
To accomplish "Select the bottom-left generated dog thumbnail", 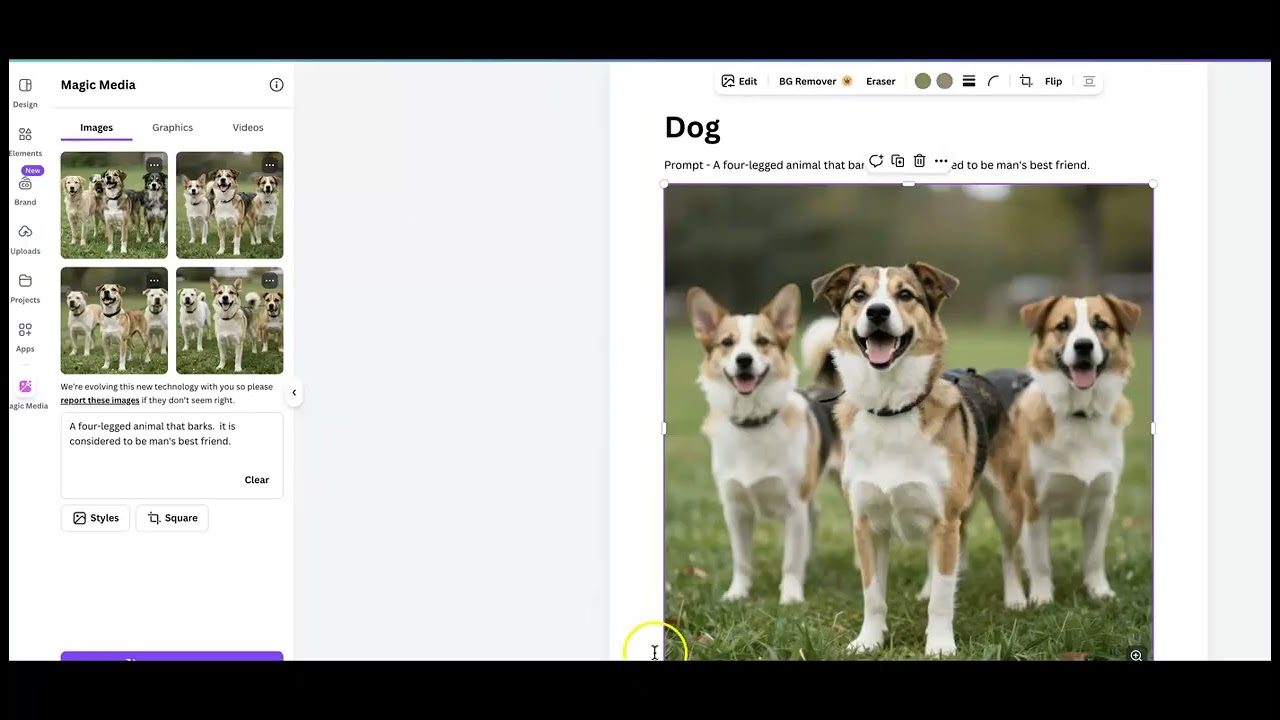I will coord(114,321).
